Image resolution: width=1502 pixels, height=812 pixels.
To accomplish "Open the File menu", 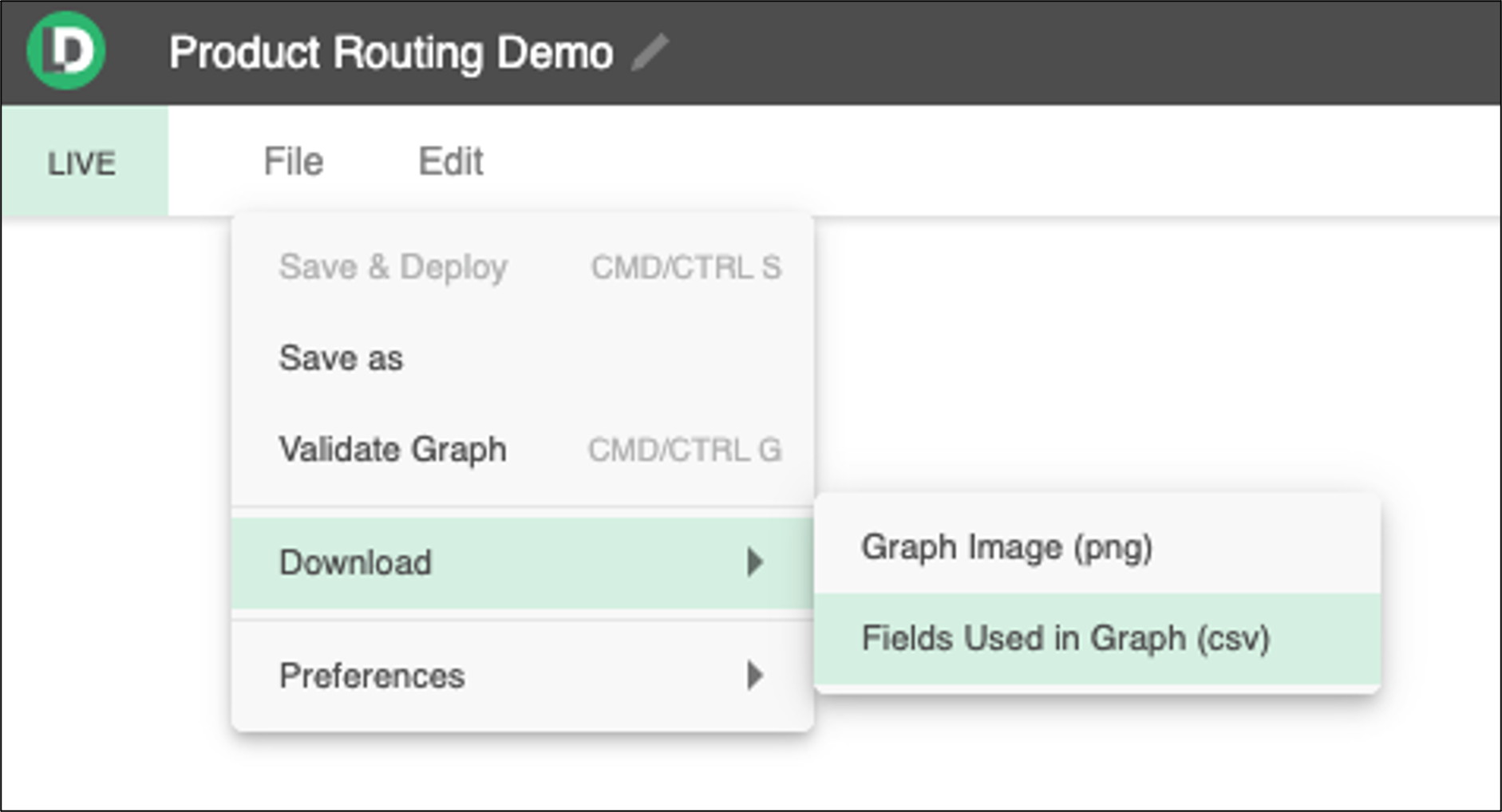I will point(294,162).
